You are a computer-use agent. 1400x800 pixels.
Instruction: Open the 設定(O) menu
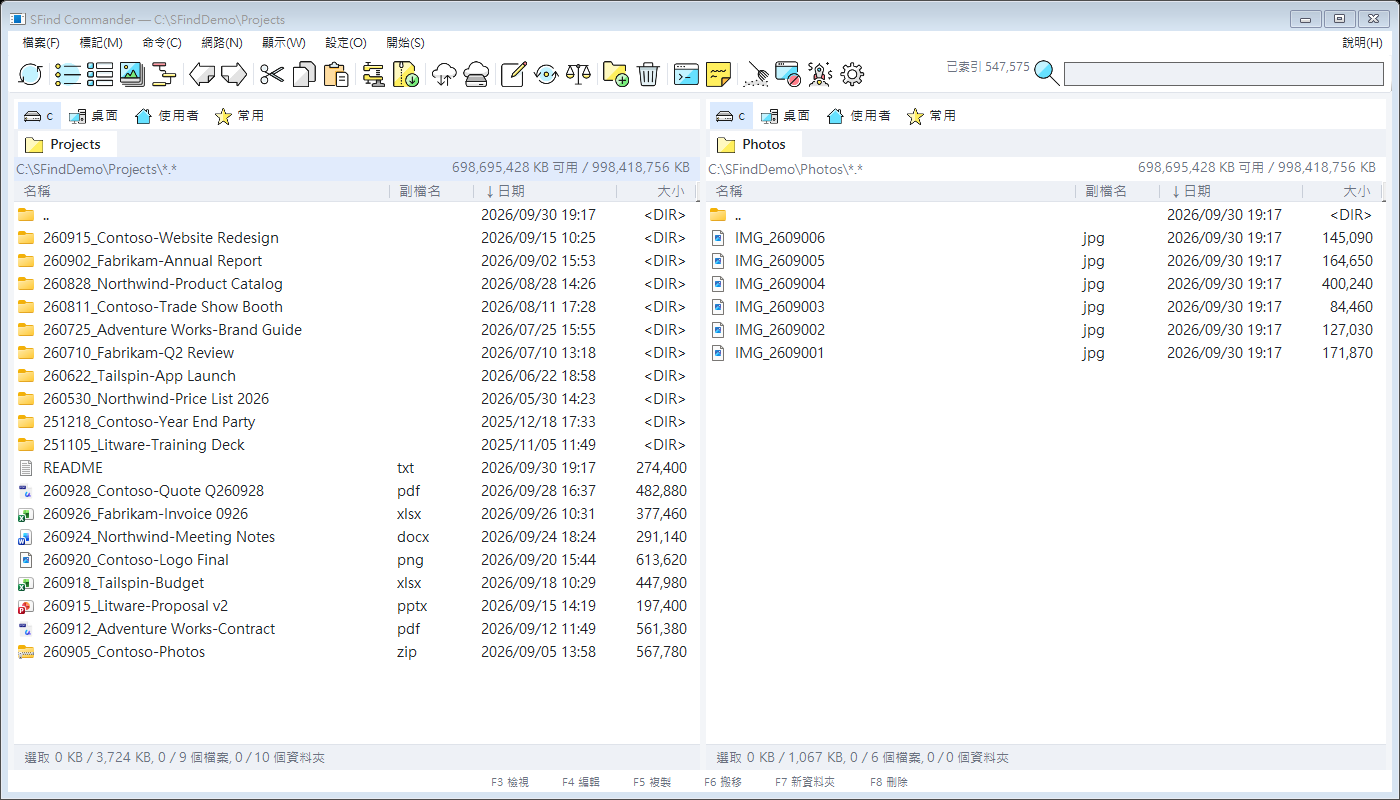(346, 43)
